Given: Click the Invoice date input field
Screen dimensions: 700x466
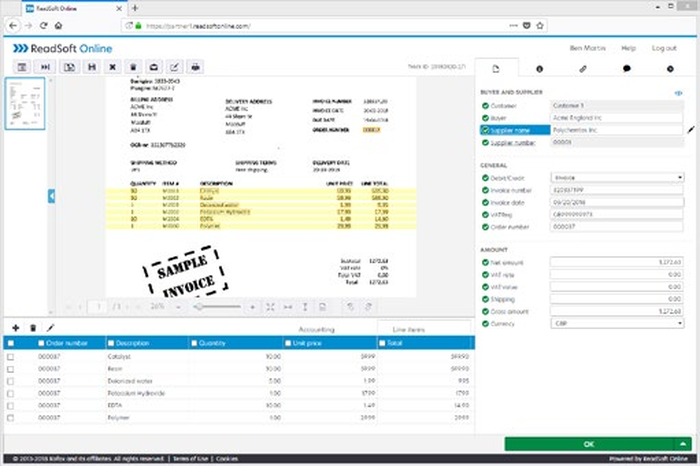Looking at the screenshot, I should click(616, 202).
